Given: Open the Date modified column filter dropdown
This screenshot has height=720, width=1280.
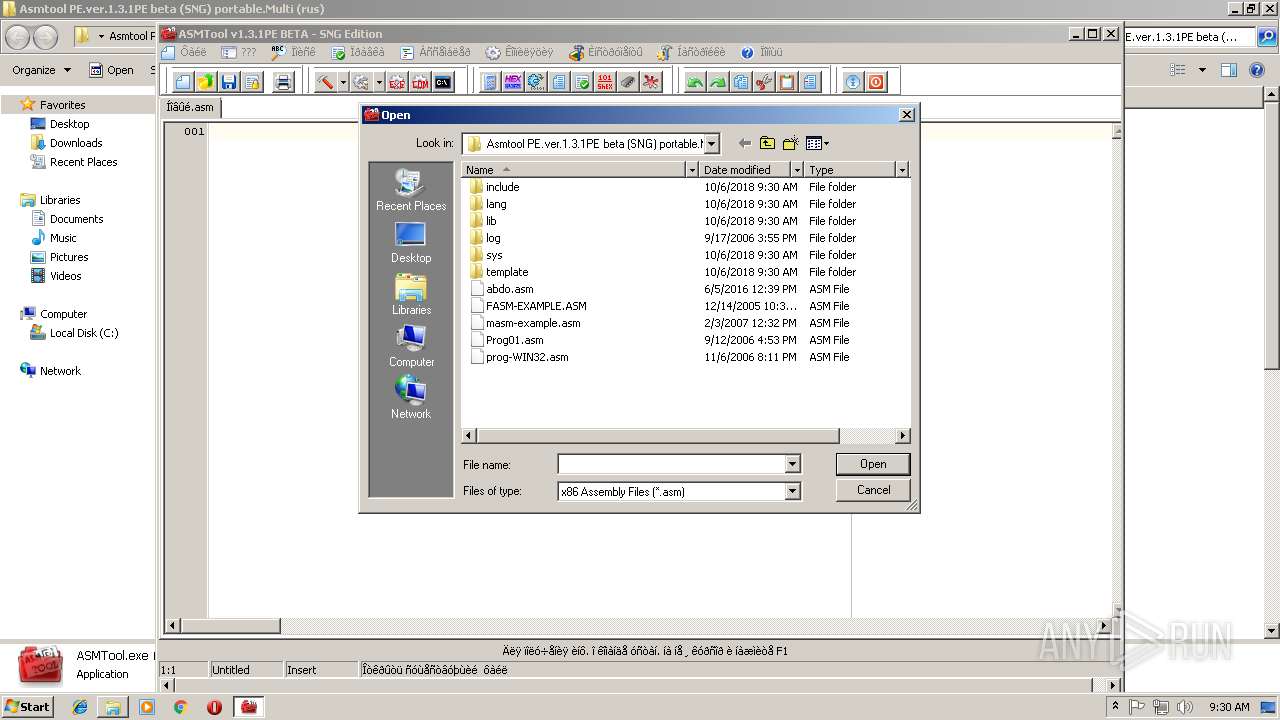Looking at the screenshot, I should pyautogui.click(x=797, y=170).
